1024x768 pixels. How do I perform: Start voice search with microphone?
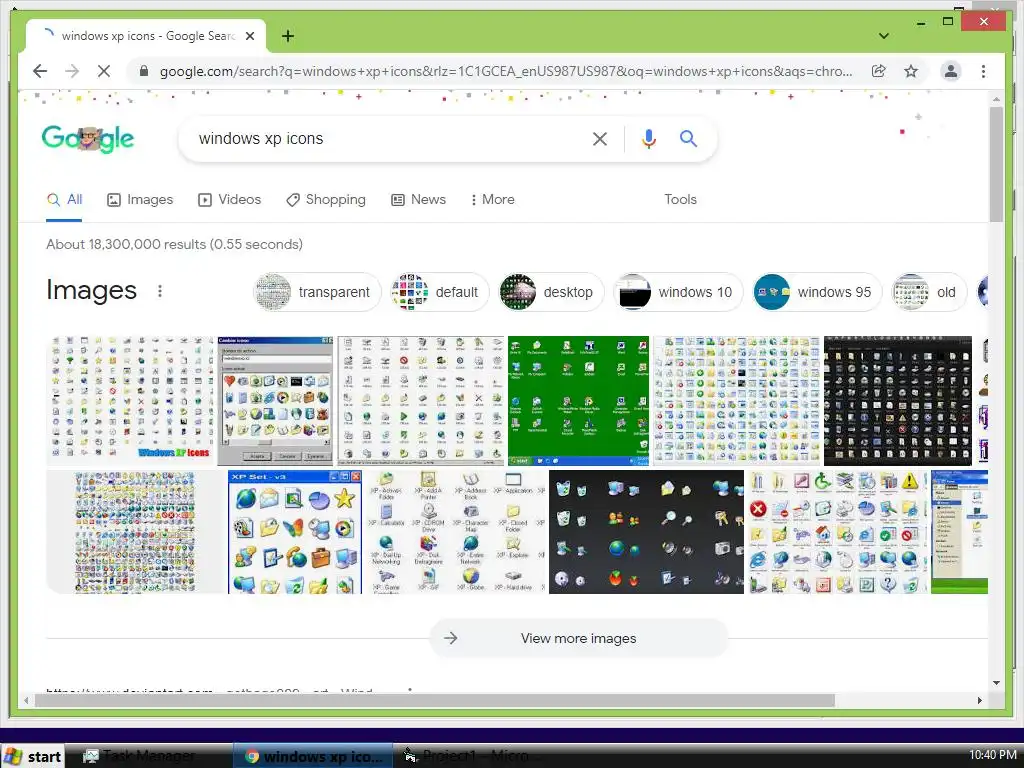coord(648,138)
